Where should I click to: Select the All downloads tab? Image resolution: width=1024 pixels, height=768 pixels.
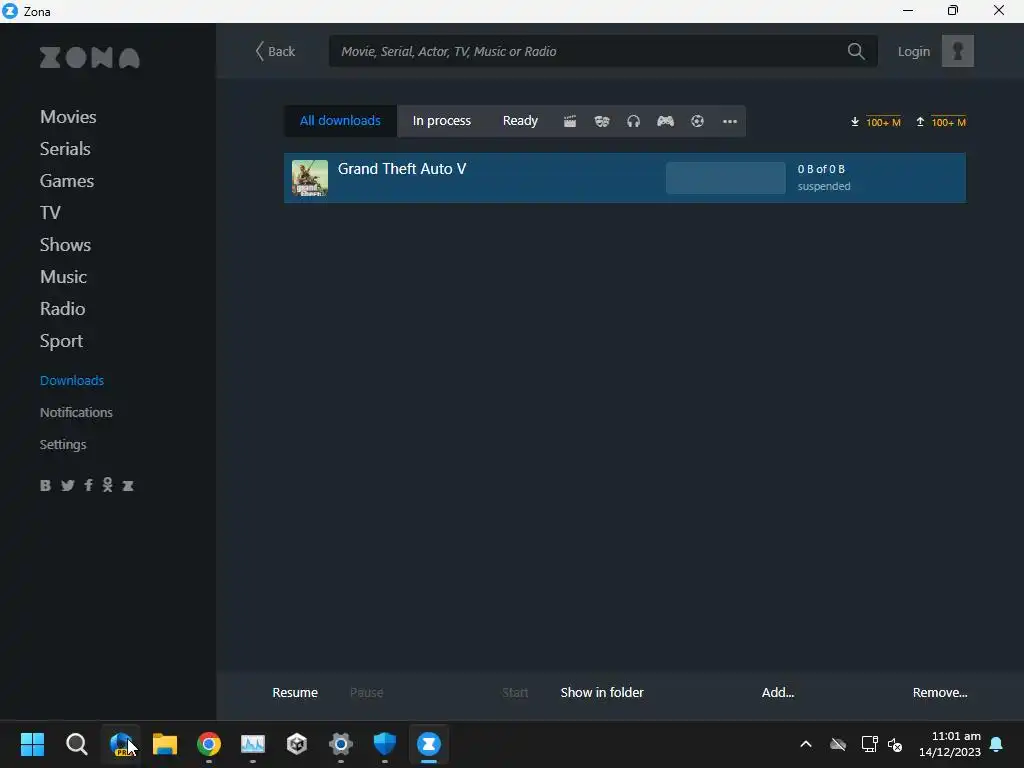(340, 121)
